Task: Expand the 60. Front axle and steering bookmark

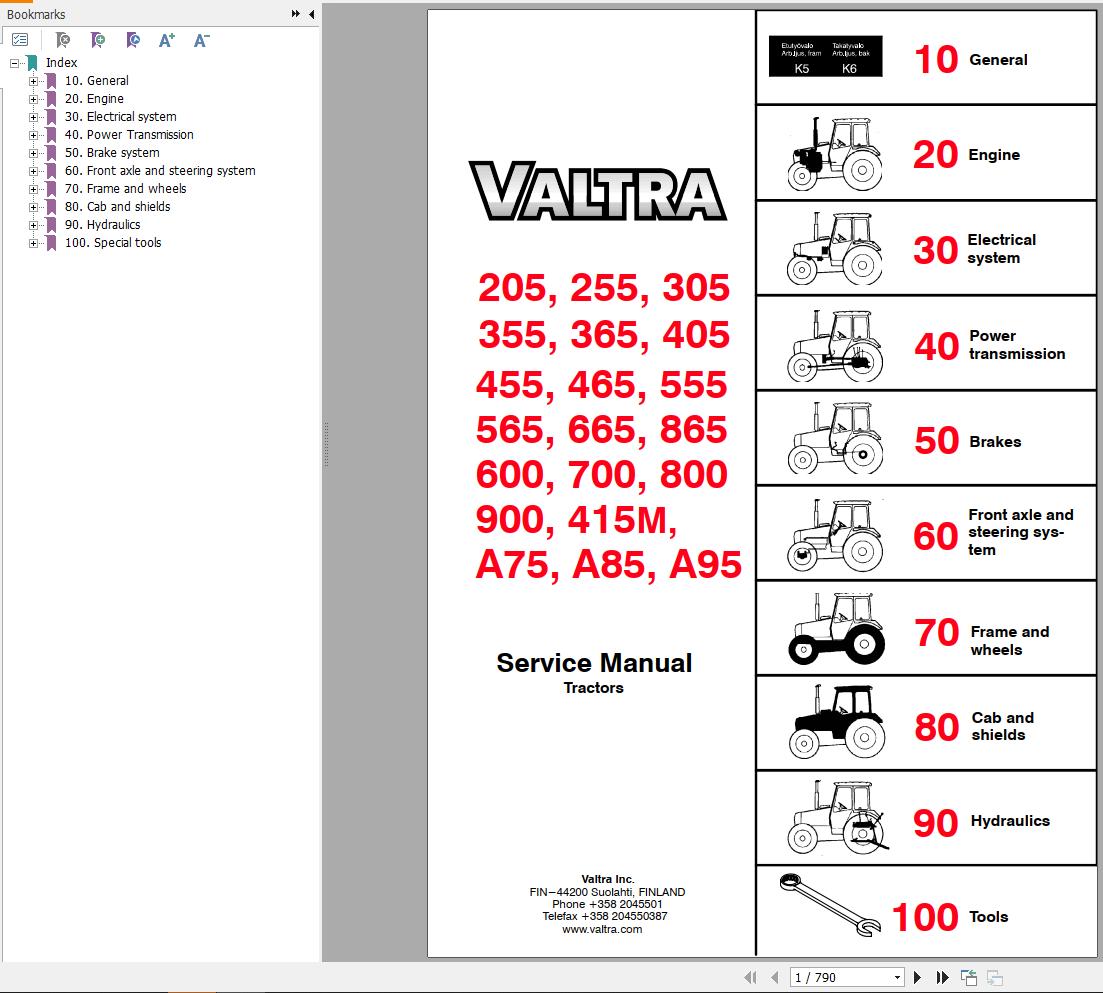Action: point(33,171)
